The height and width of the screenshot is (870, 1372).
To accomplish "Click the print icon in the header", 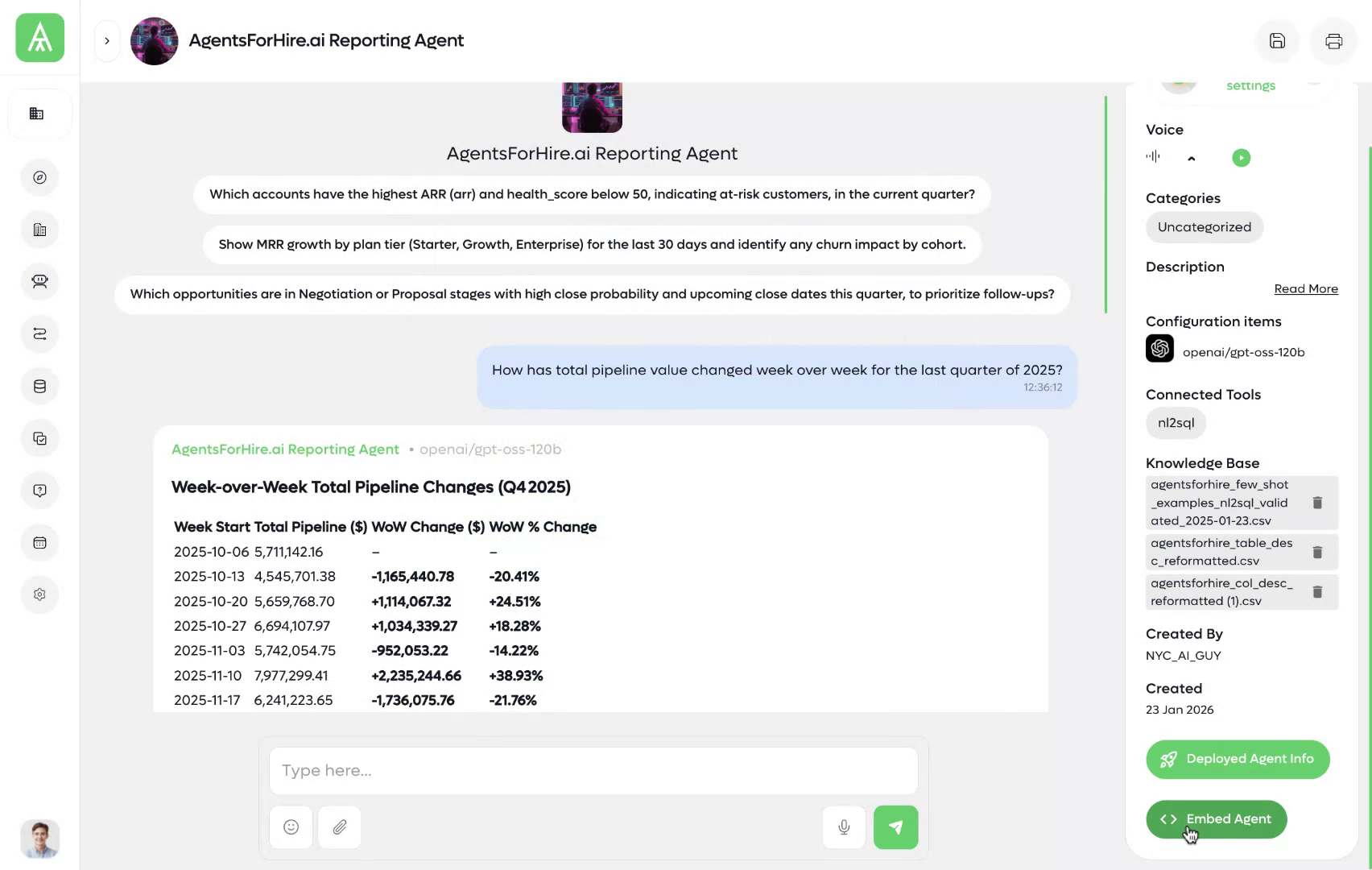I will coord(1333,41).
